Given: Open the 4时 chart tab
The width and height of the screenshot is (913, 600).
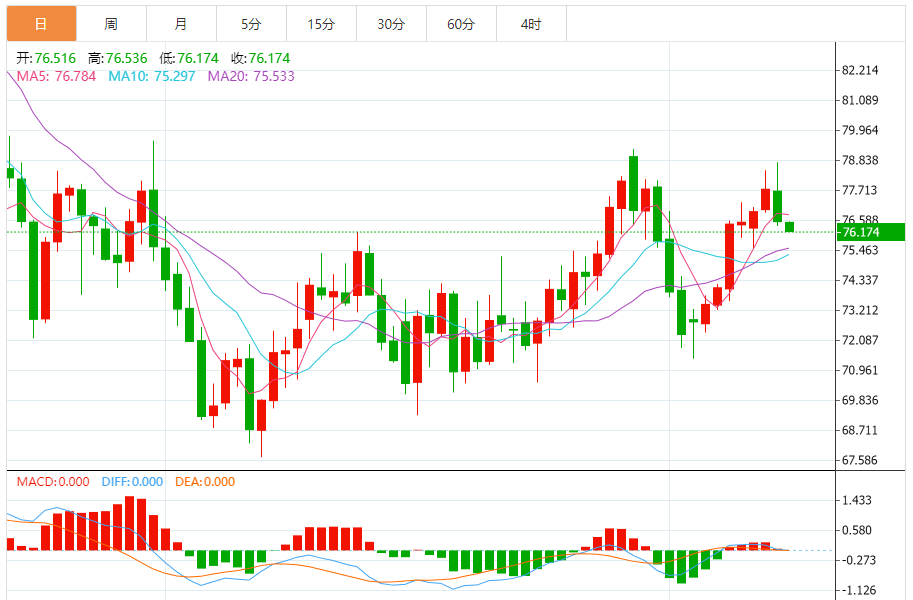Looking at the screenshot, I should point(531,24).
